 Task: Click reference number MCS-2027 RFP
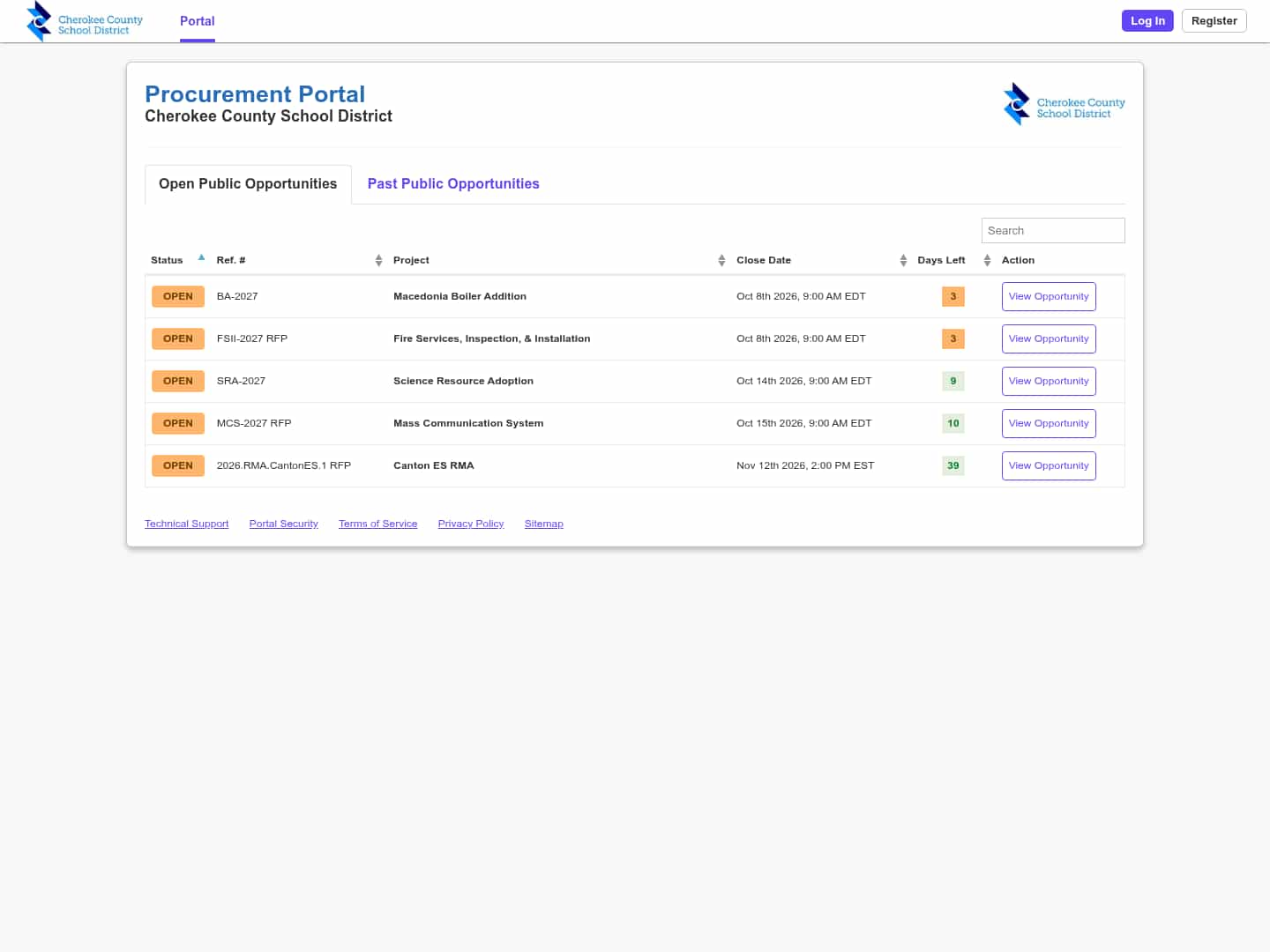point(254,423)
